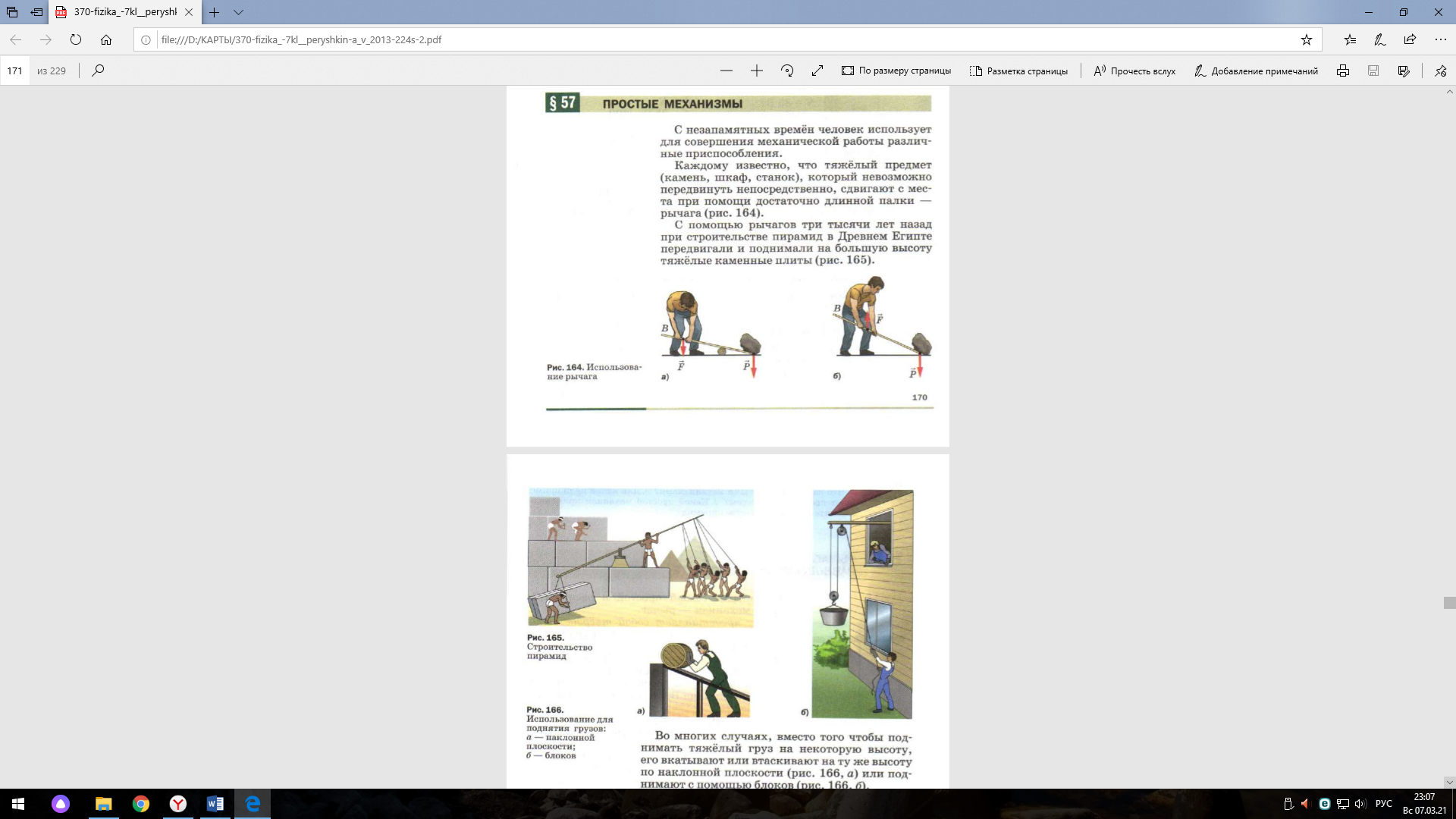The width and height of the screenshot is (1456, 819).
Task: Open the favorites hub icon
Action: point(1350,39)
